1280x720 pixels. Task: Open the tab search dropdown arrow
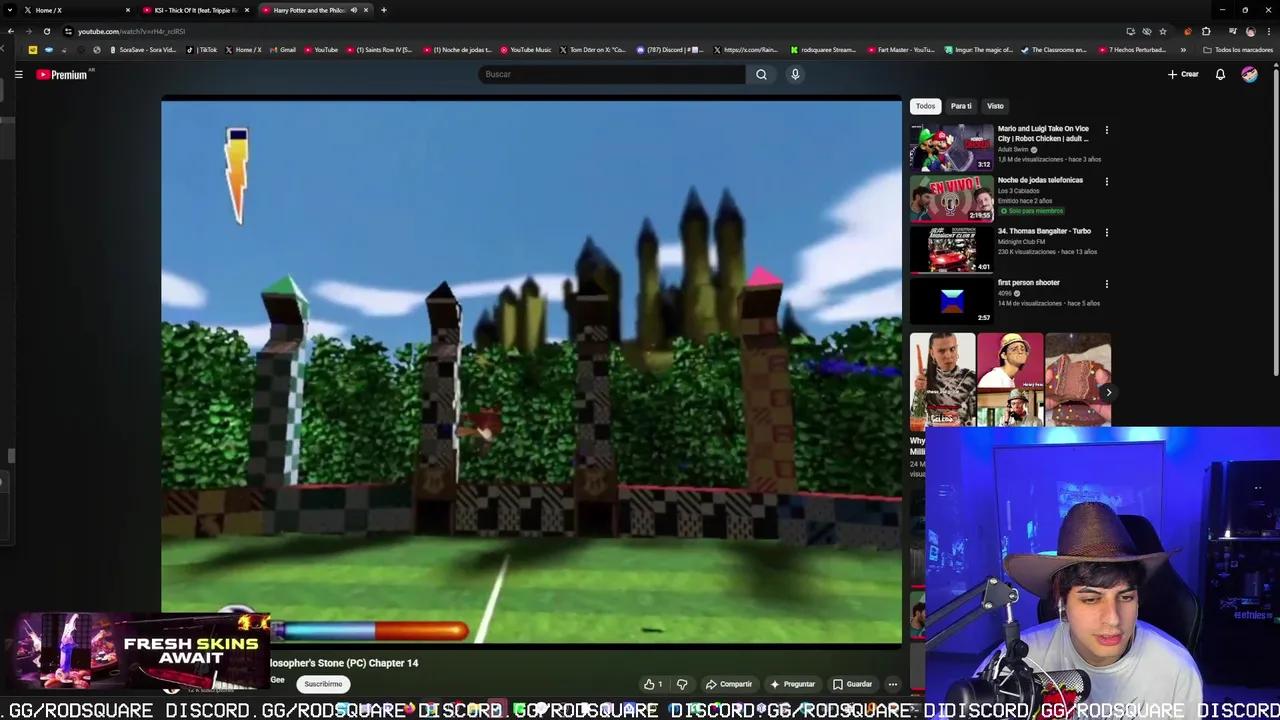click(x=8, y=10)
